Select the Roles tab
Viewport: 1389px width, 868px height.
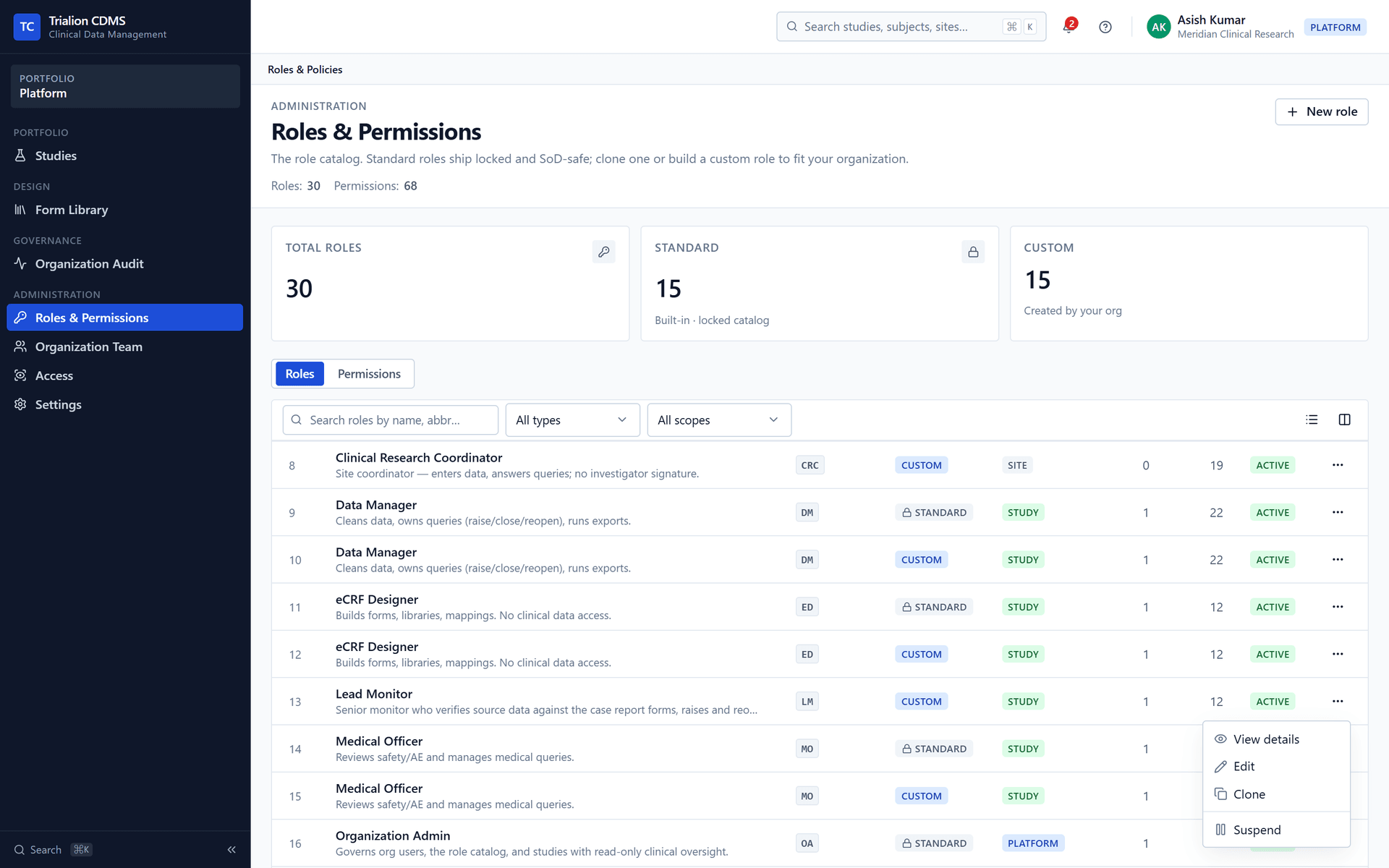coord(300,374)
